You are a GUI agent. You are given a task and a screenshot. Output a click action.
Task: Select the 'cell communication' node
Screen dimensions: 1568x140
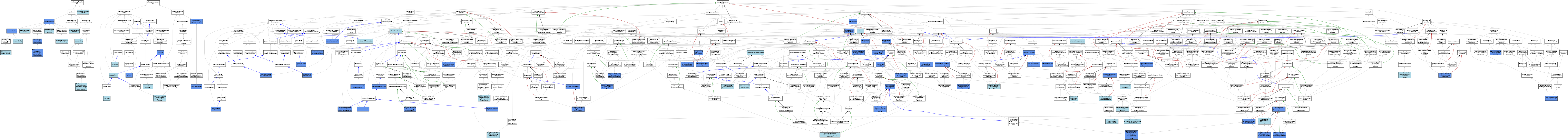click(x=939, y=31)
